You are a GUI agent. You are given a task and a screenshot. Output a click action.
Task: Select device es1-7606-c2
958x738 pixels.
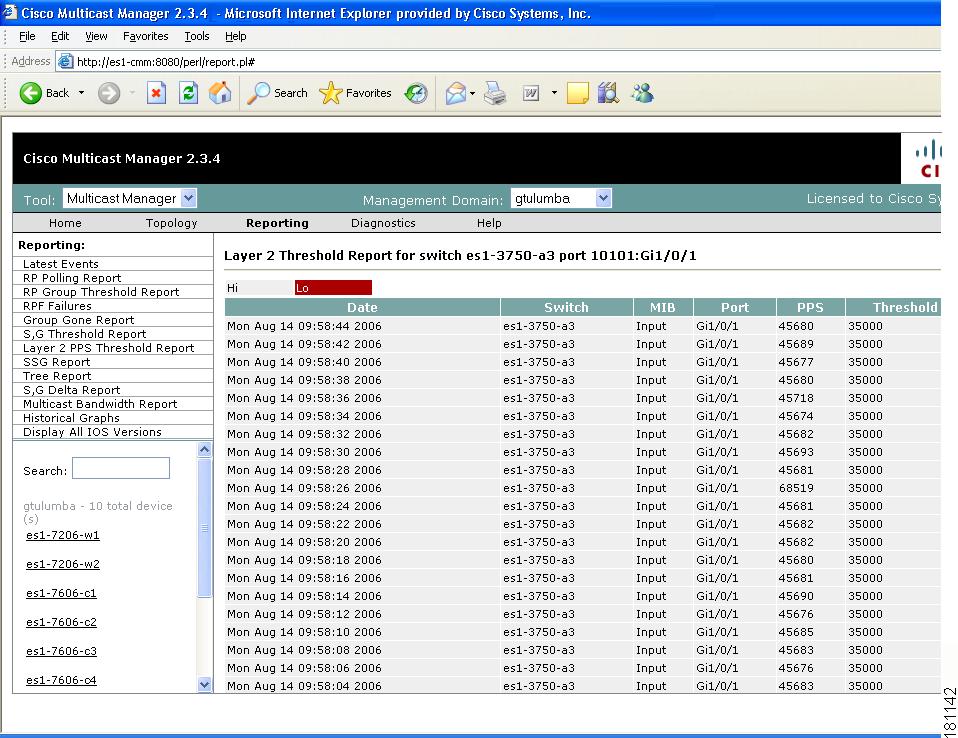61,623
